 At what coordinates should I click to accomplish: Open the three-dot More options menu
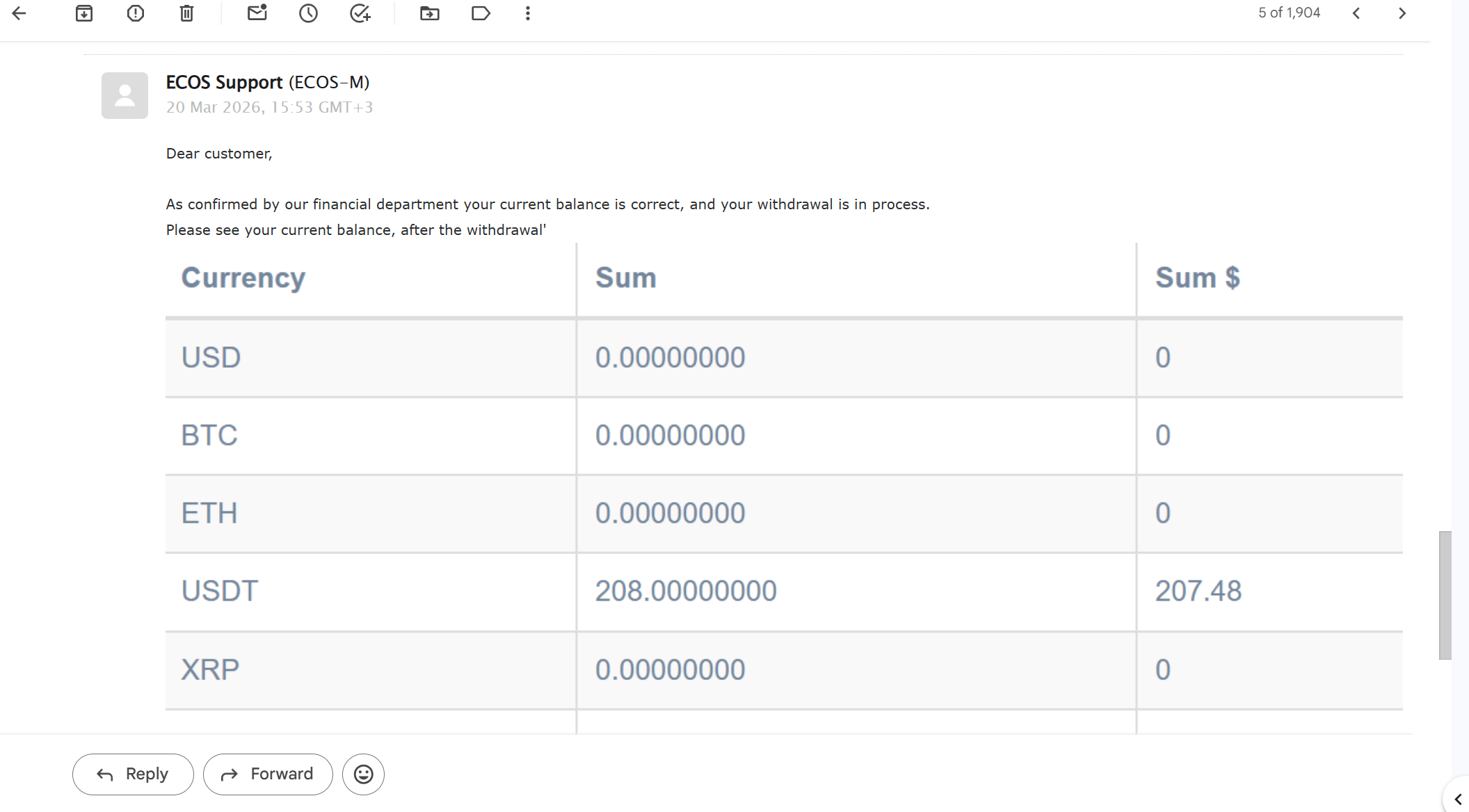(x=528, y=13)
